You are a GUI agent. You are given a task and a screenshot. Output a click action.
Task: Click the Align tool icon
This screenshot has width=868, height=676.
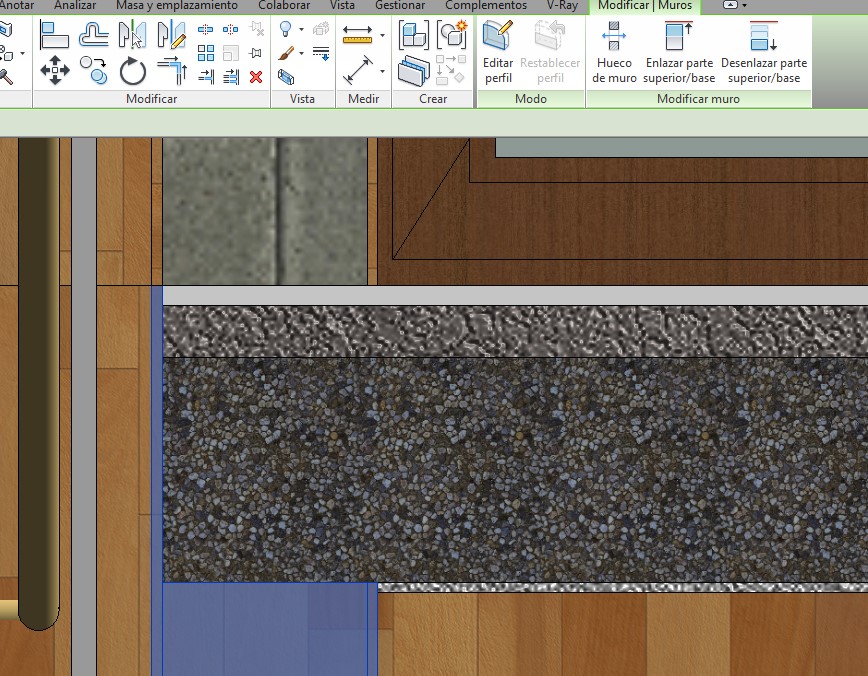(54, 35)
